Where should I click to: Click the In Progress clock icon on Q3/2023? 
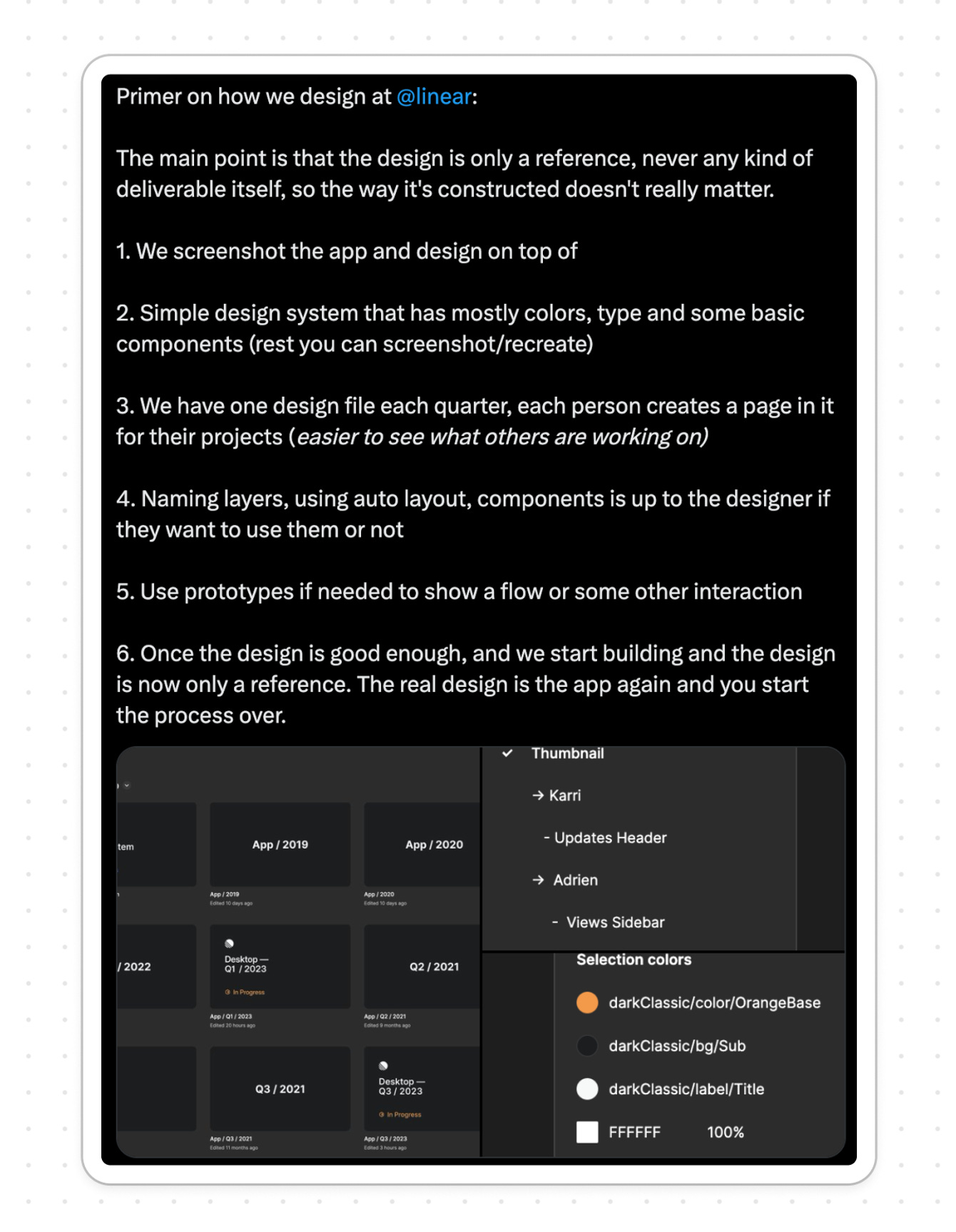pyautogui.click(x=382, y=1114)
